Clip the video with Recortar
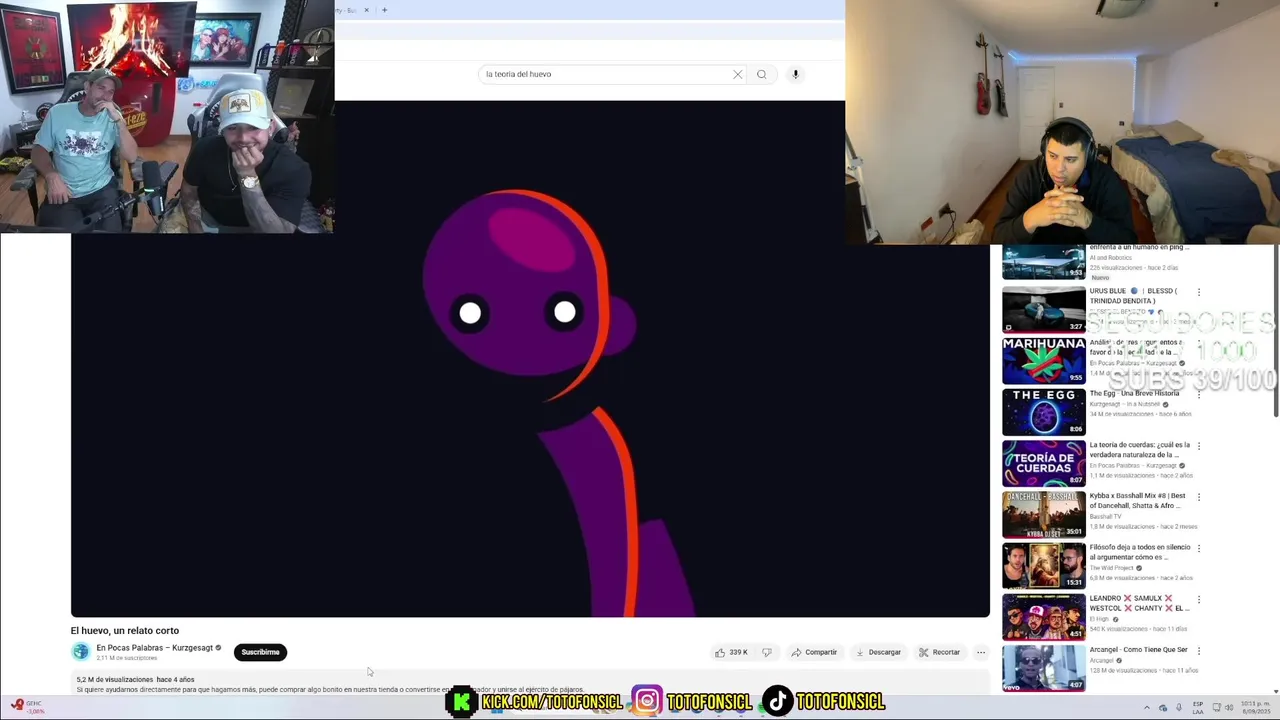Viewport: 1280px width, 720px height. pyautogui.click(x=940, y=652)
